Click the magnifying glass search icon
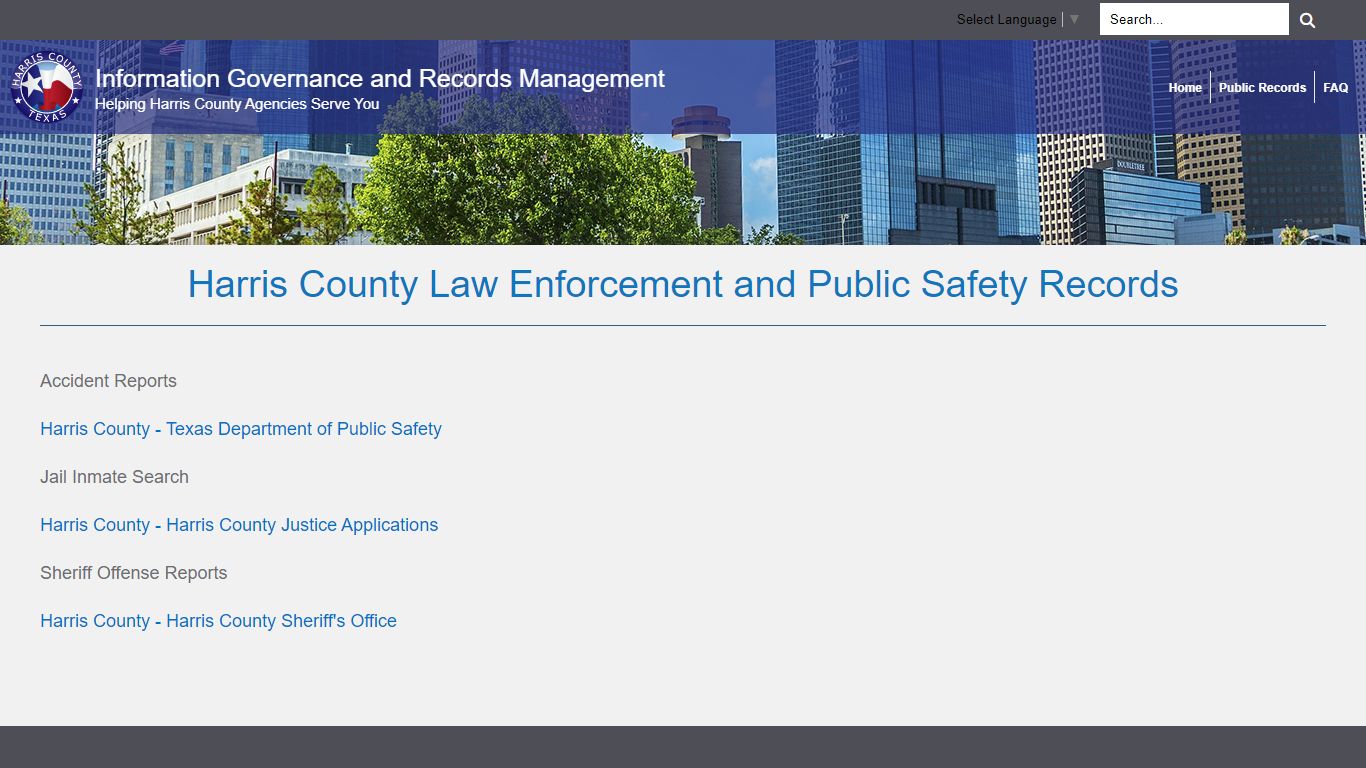The height and width of the screenshot is (768, 1366). click(x=1307, y=20)
